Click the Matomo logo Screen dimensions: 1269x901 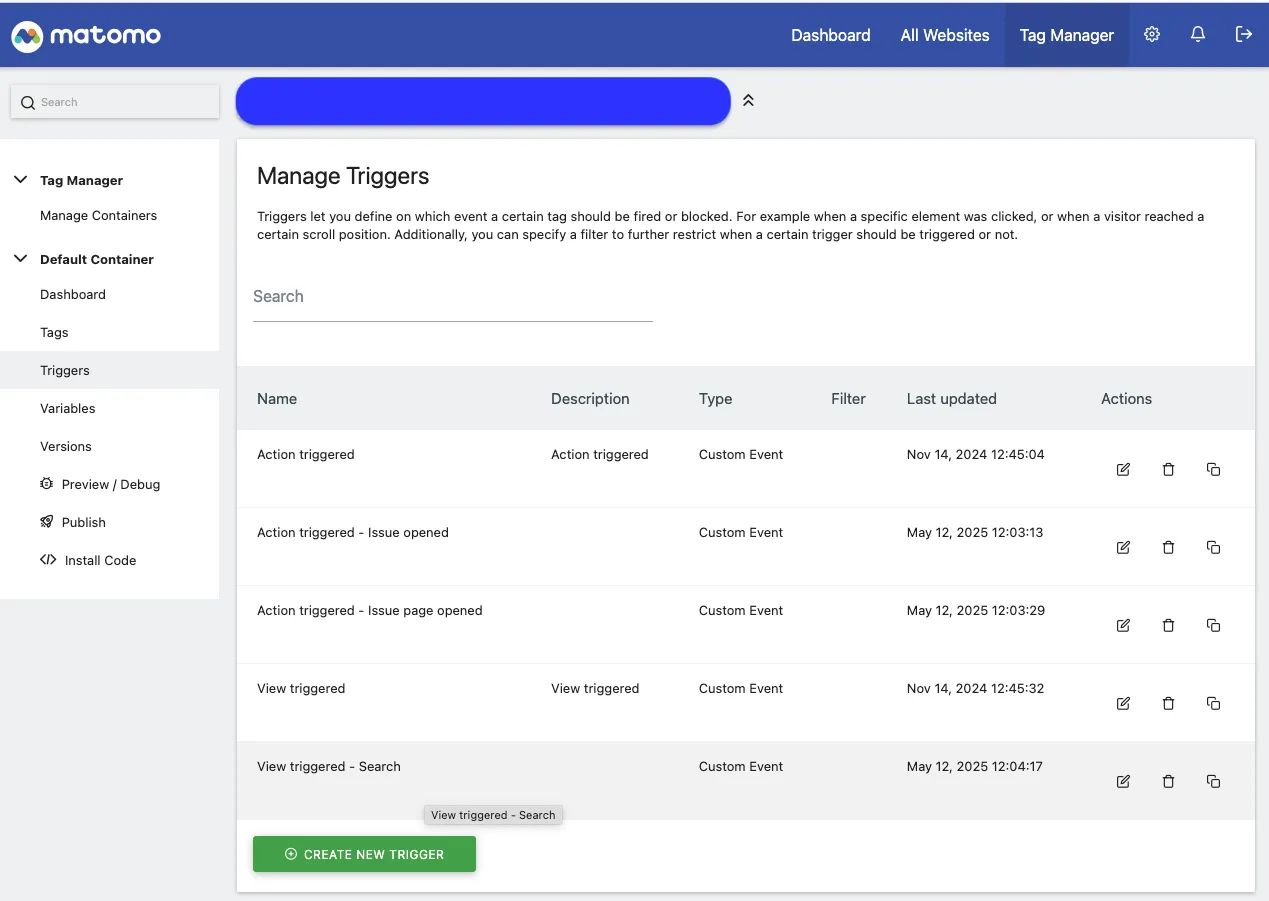pyautogui.click(x=86, y=36)
